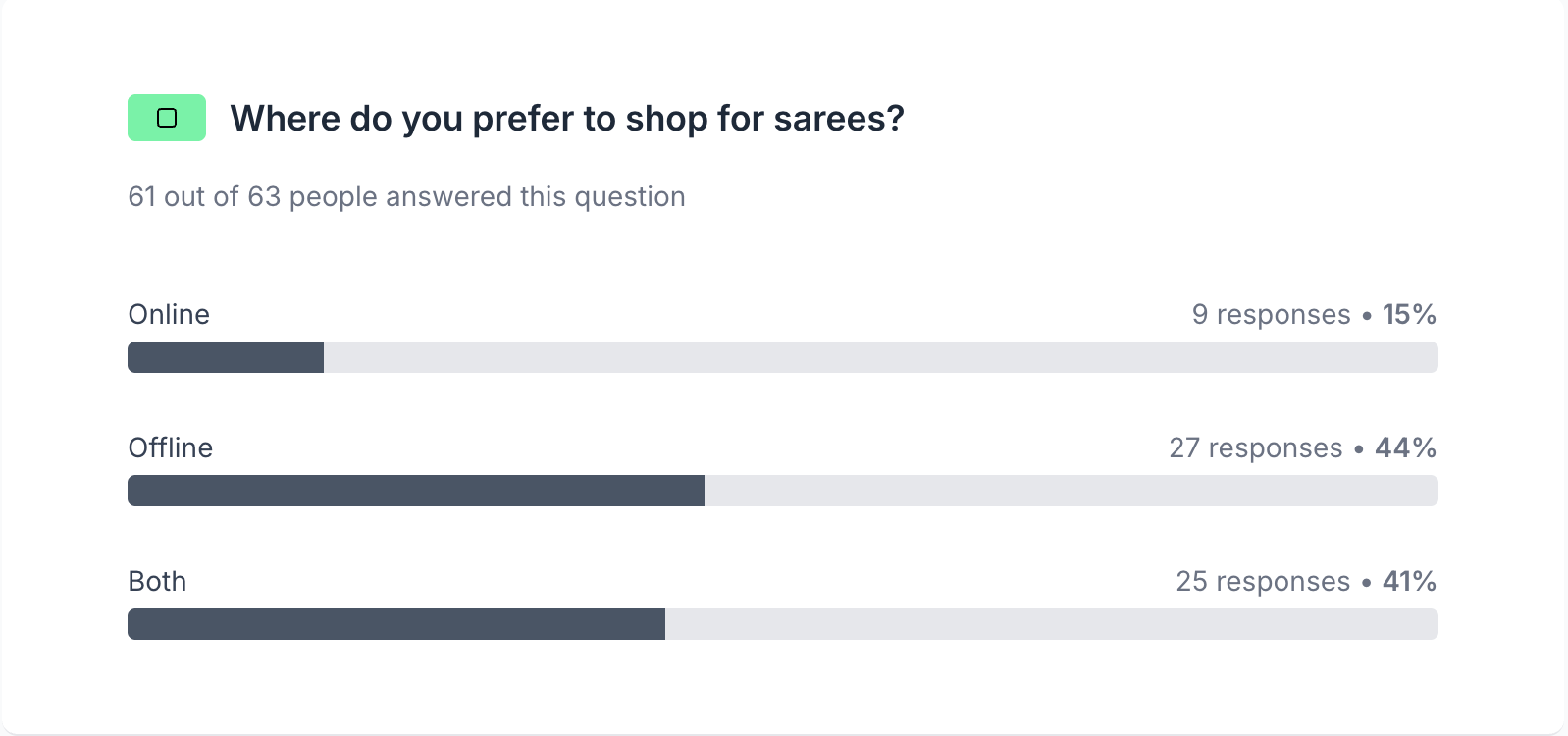Viewport: 1568px width, 736px height.
Task: Click the light unfilled part of Online bar
Action: click(x=880, y=357)
